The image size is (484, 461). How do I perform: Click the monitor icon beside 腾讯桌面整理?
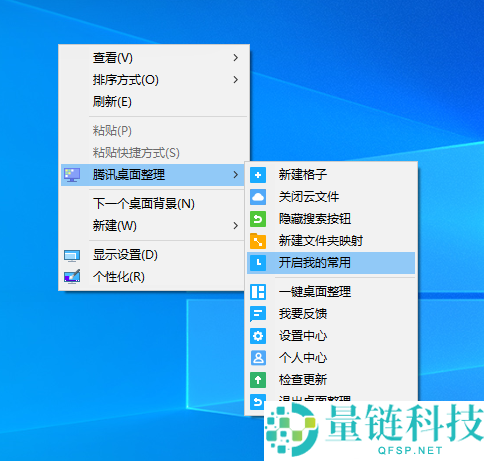[x=72, y=175]
